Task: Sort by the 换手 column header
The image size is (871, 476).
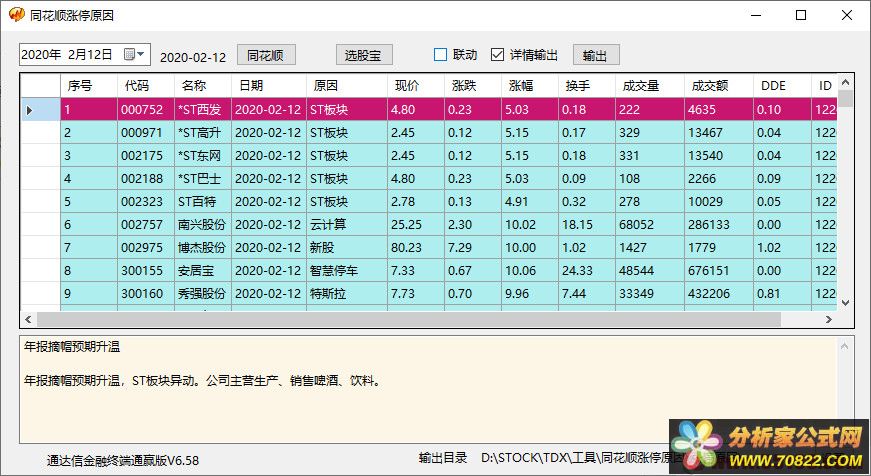Action: tap(587, 86)
